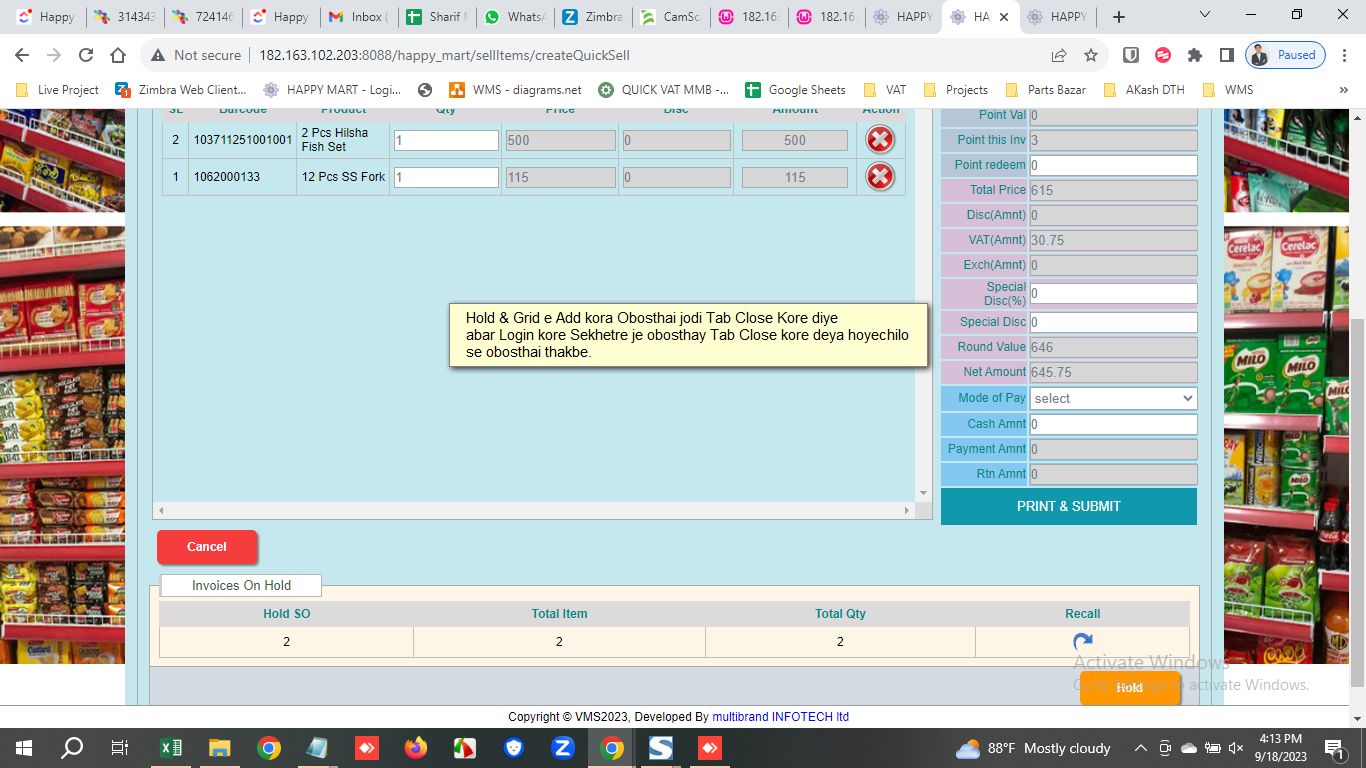Open the AKash DTH bookmark folder
Screen dimensions: 1366x768
point(1144,89)
